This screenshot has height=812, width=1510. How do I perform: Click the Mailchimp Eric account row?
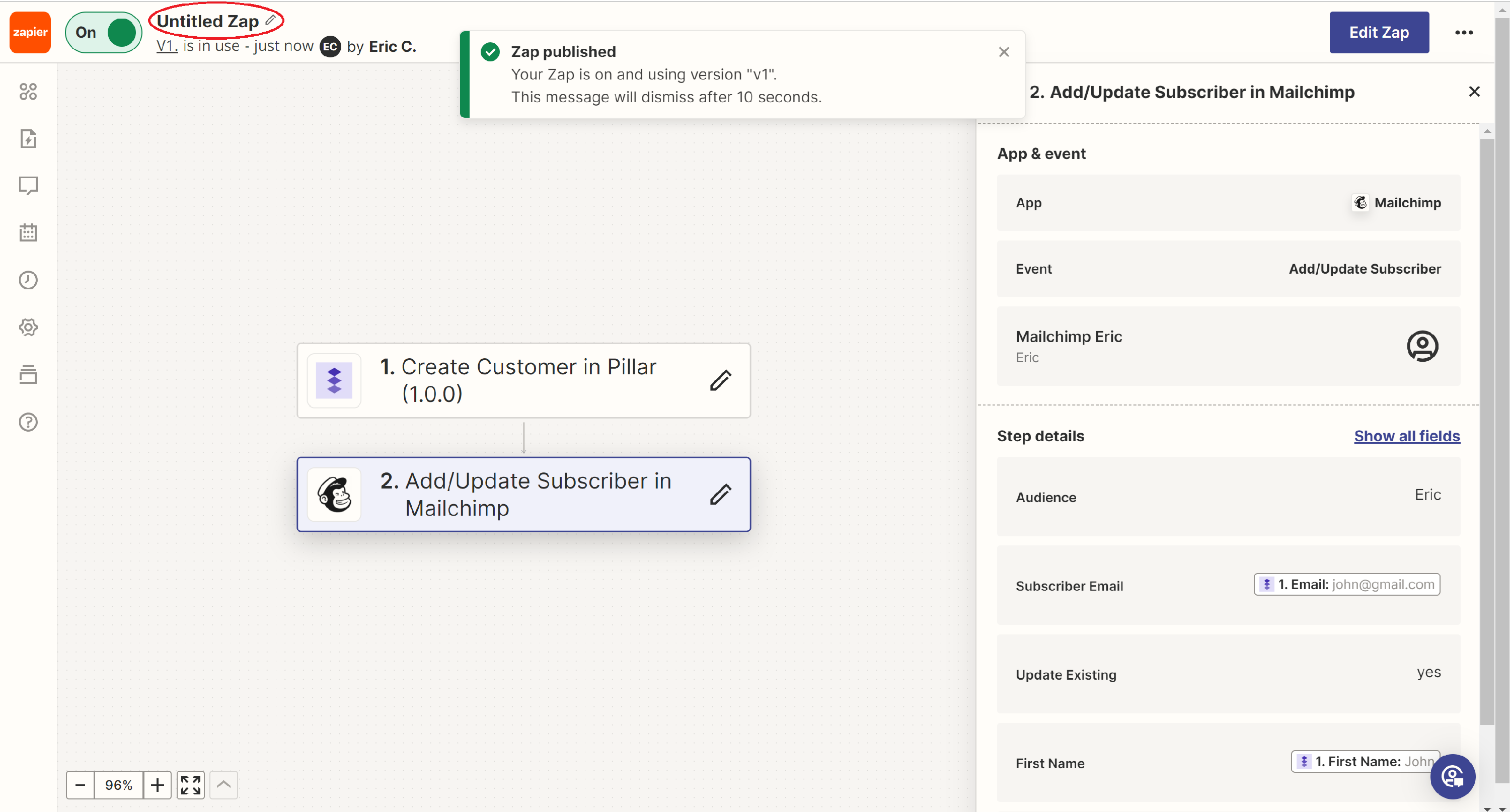1228,346
